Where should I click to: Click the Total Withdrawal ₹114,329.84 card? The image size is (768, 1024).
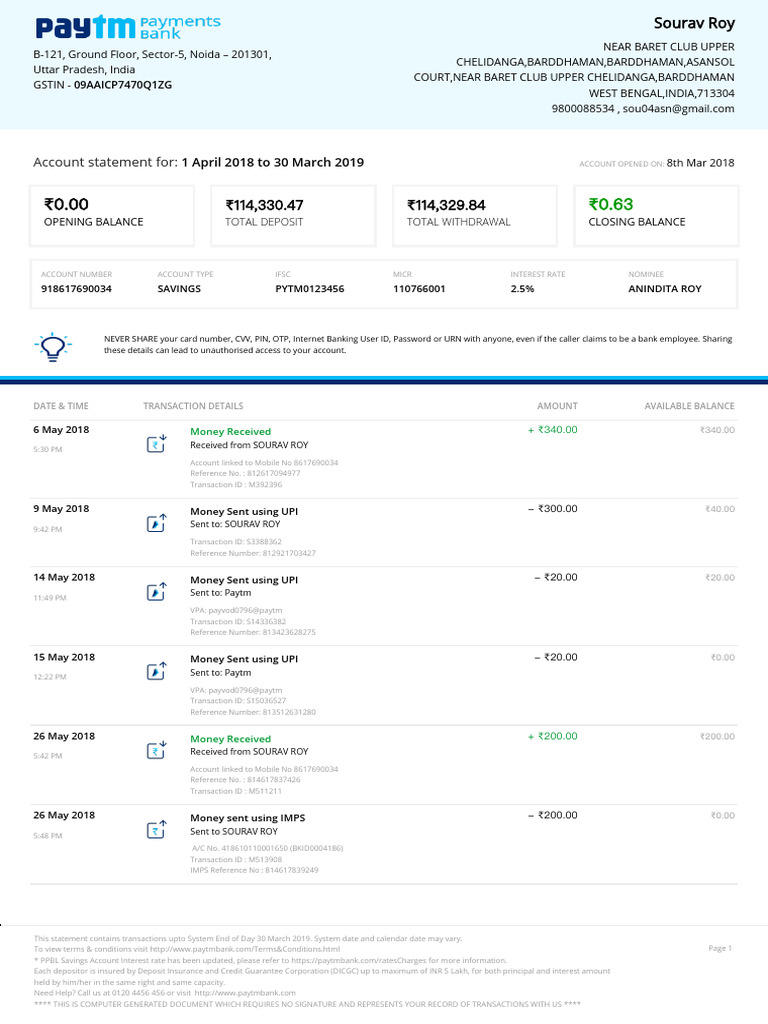[x=475, y=216]
